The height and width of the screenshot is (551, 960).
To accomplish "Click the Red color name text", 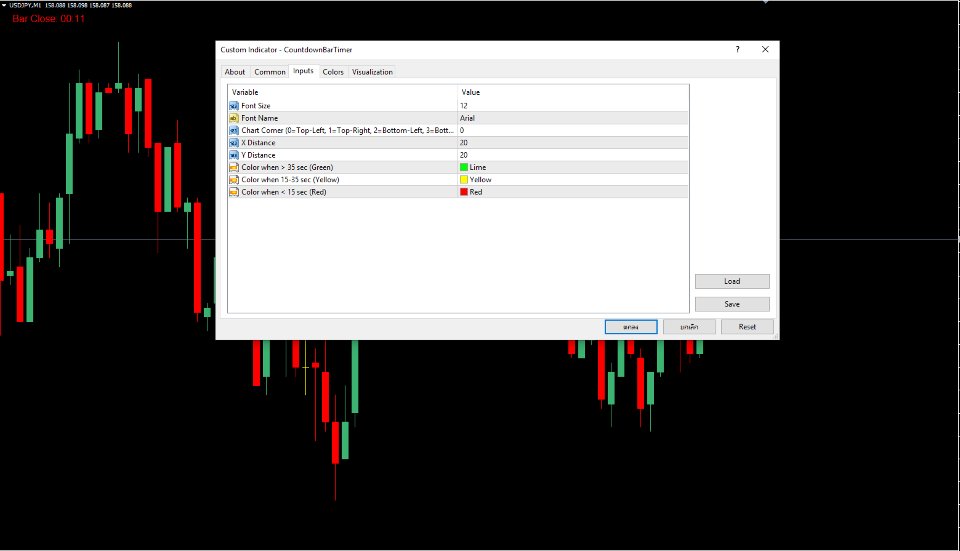I will [476, 192].
